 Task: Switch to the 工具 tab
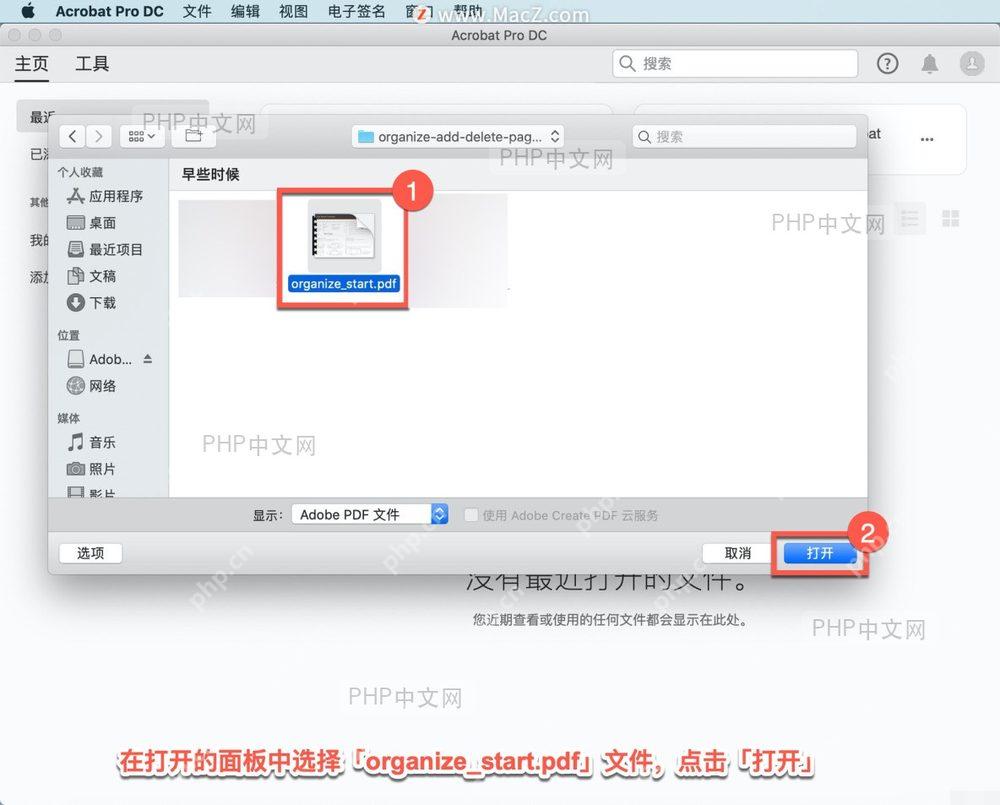pos(92,64)
